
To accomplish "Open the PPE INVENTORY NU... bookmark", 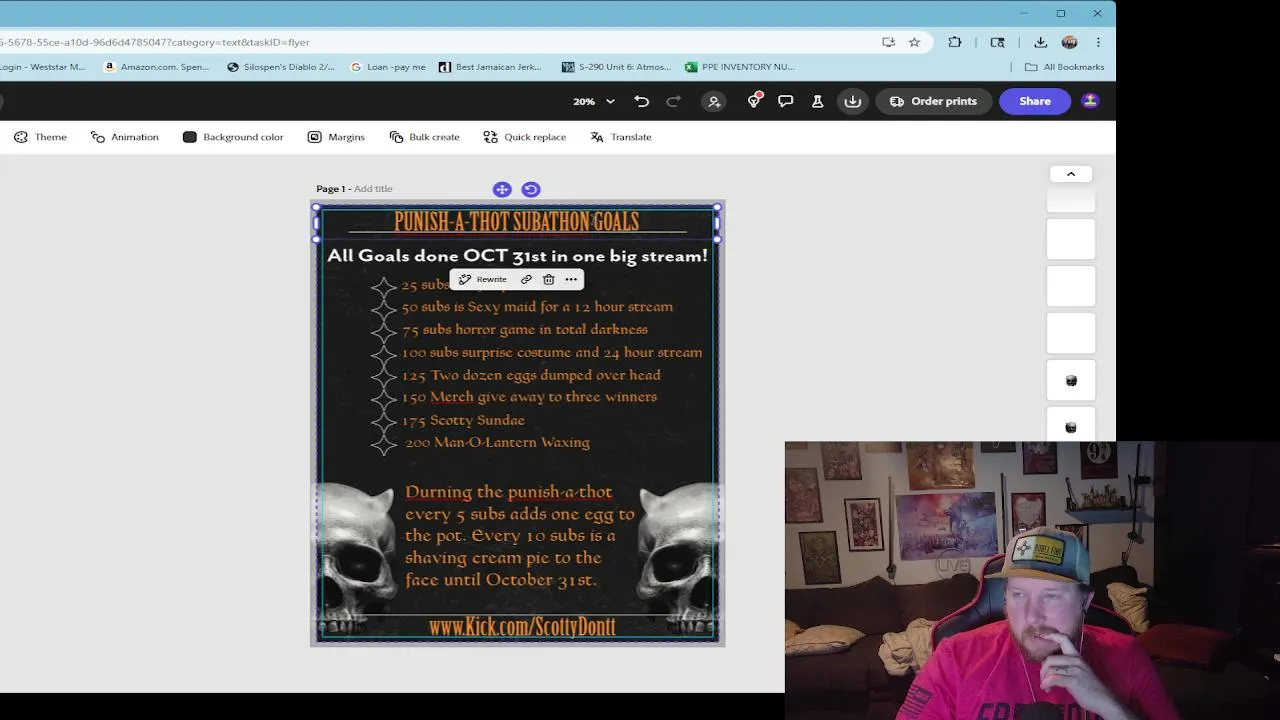I will tap(739, 67).
